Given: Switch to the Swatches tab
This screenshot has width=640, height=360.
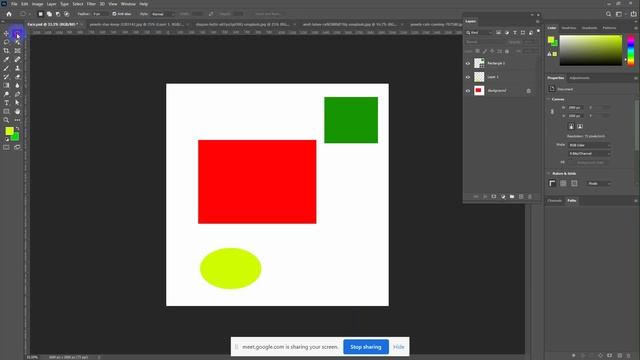Looking at the screenshot, I should pos(569,28).
